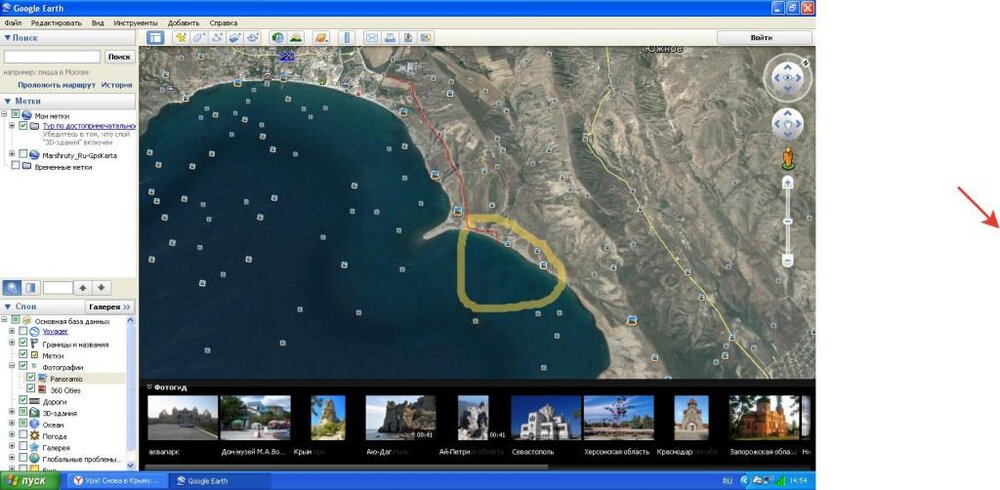Toggle sunlight across the landscape tool

(295, 38)
